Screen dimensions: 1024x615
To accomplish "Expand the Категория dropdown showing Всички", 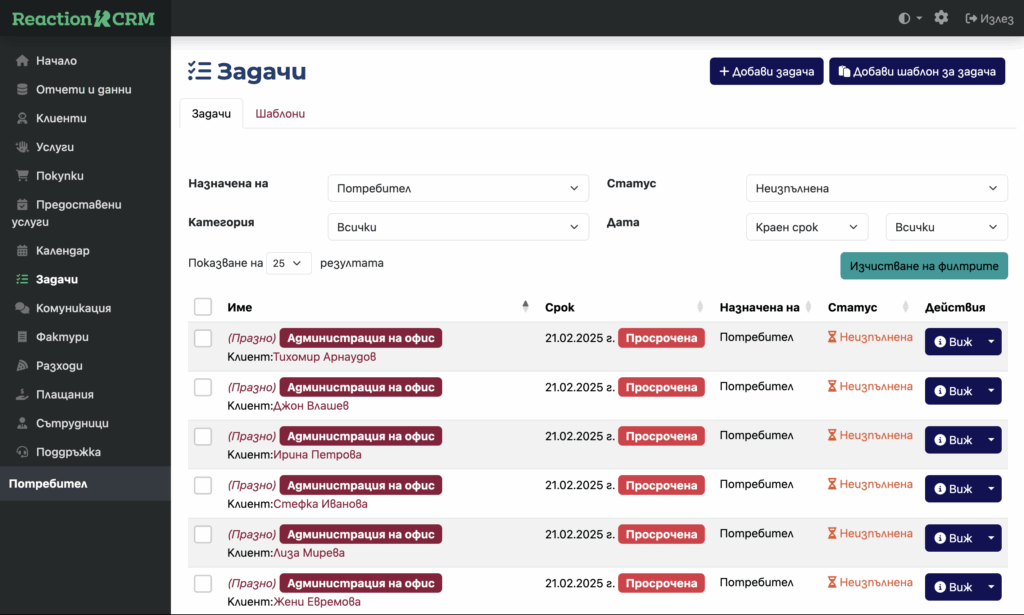I will point(458,227).
